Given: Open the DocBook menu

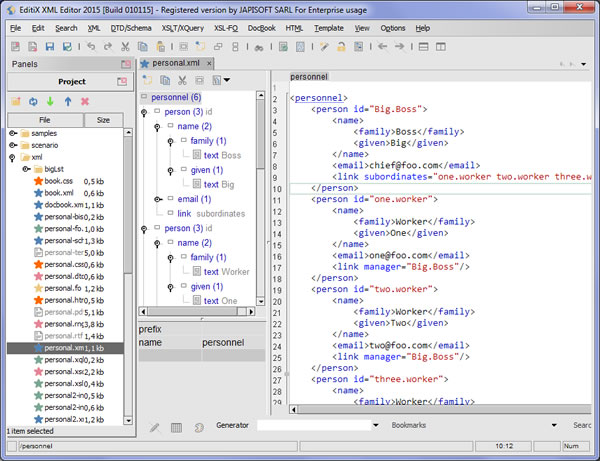Looking at the screenshot, I should 262,28.
